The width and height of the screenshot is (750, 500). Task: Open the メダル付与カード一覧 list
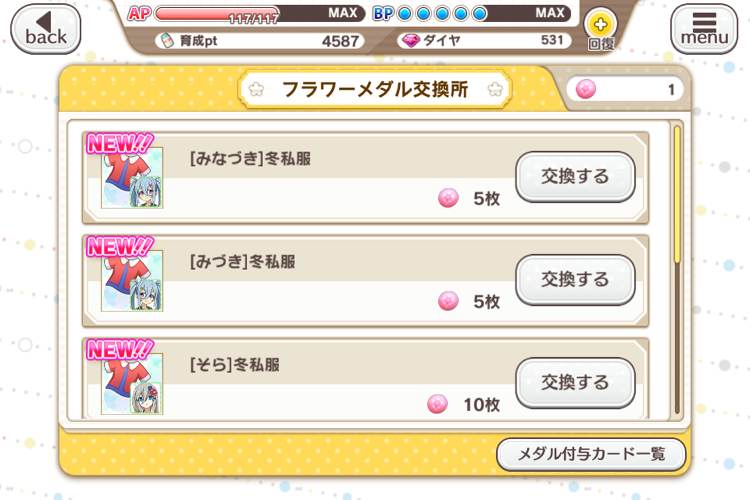[x=591, y=454]
